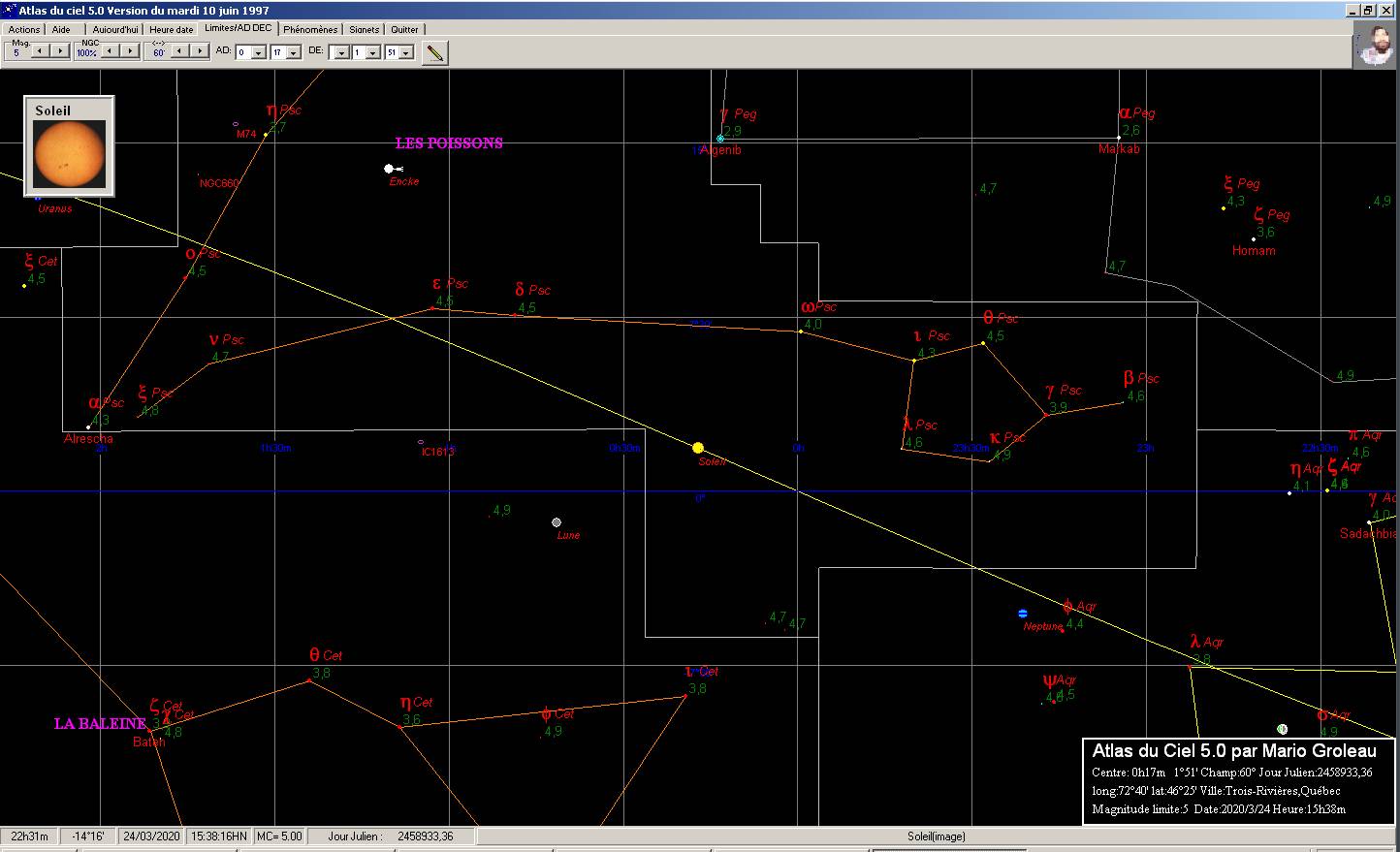Click the Atlas du Ciel 5.0 info box
This screenshot has height=852, width=1400.
coord(1240,781)
